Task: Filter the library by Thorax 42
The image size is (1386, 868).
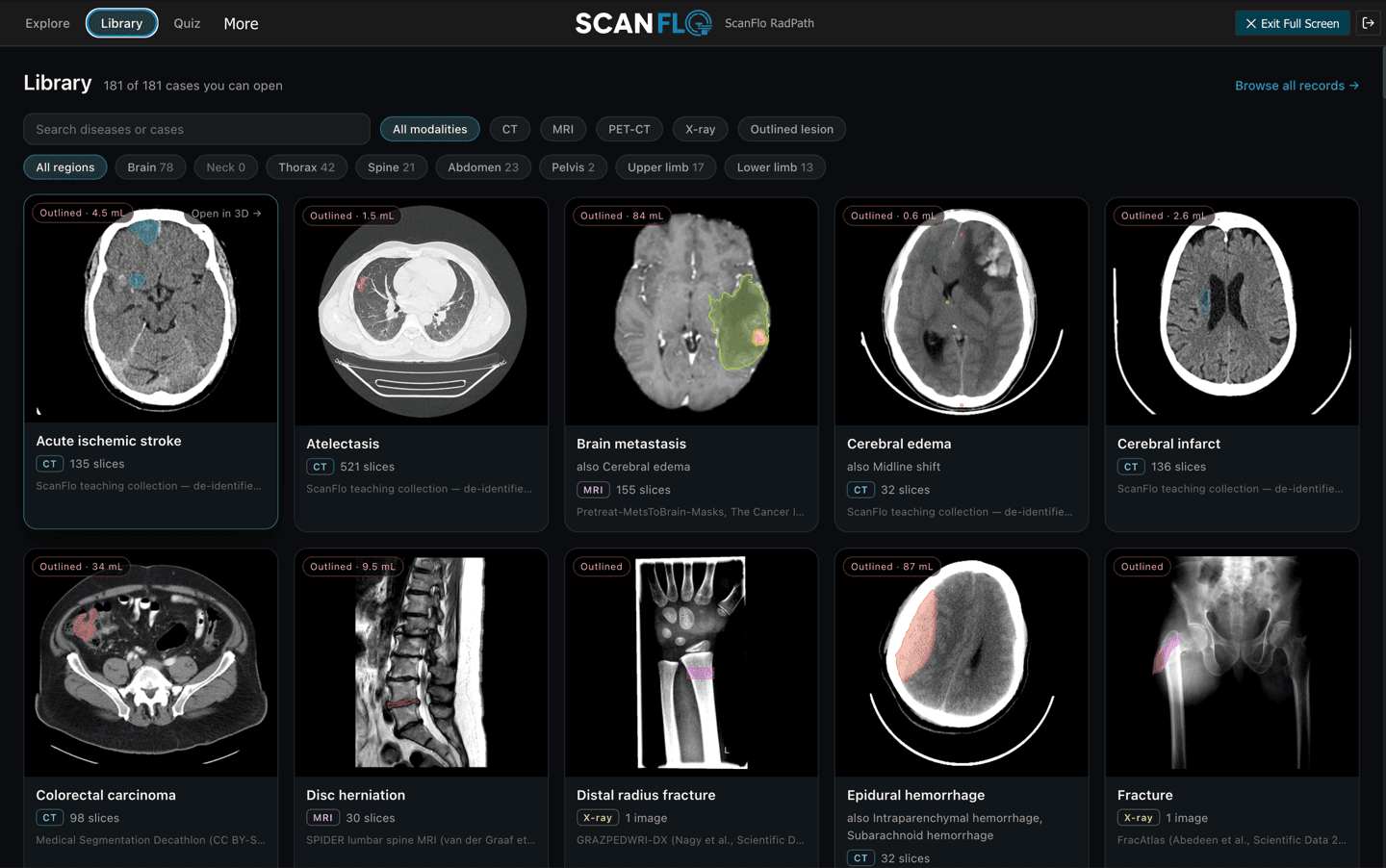Action: (x=306, y=167)
